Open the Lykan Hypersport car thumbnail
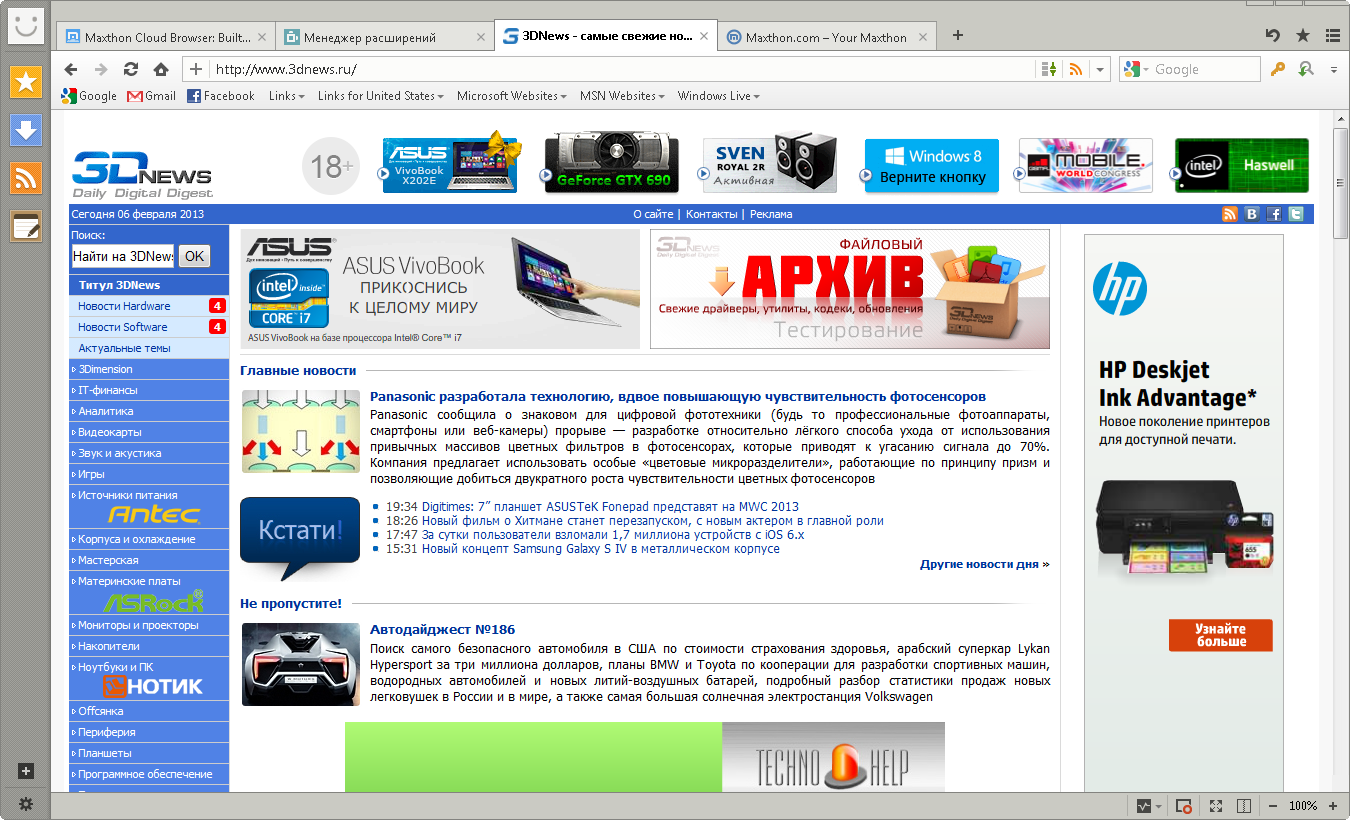The width and height of the screenshot is (1350, 820). coord(301,664)
